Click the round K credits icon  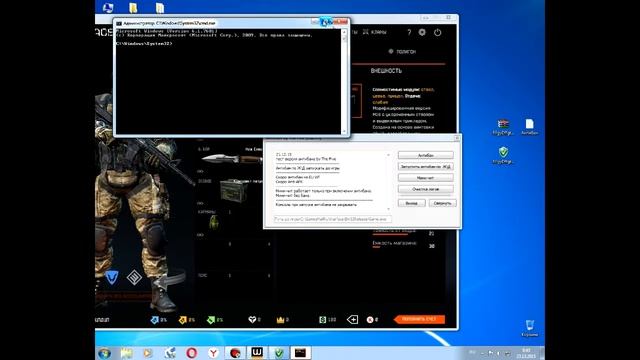click(x=370, y=320)
